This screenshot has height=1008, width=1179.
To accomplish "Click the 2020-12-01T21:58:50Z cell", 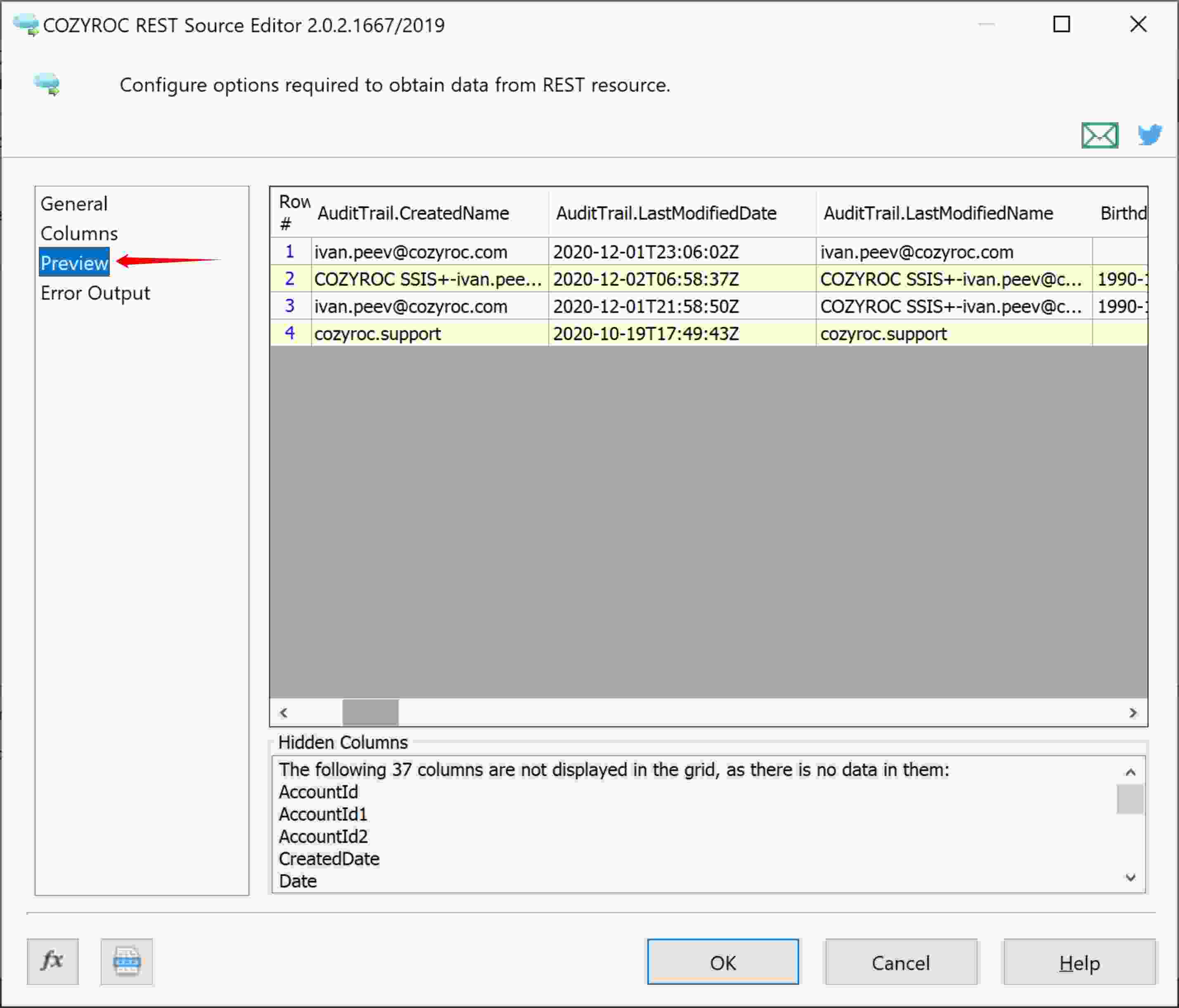I will (x=683, y=306).
